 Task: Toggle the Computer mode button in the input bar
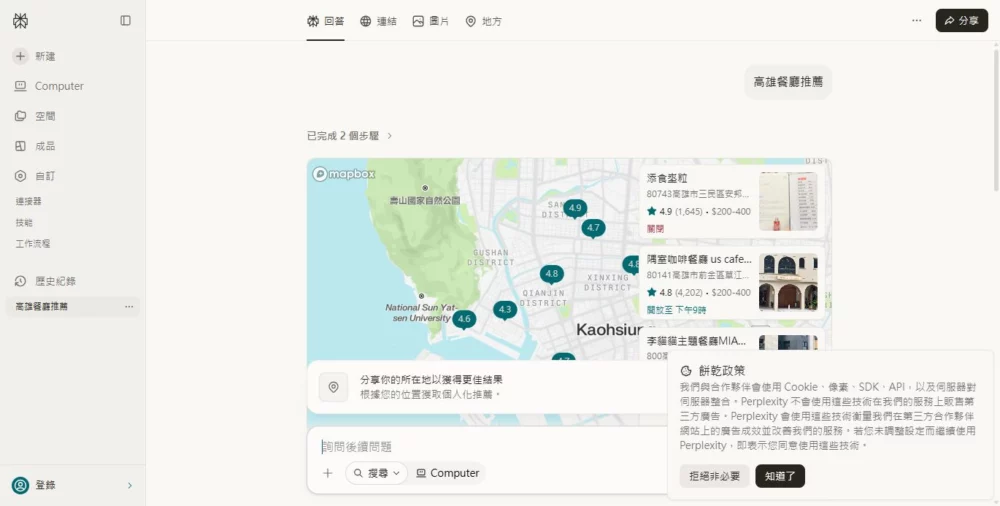tap(447, 473)
